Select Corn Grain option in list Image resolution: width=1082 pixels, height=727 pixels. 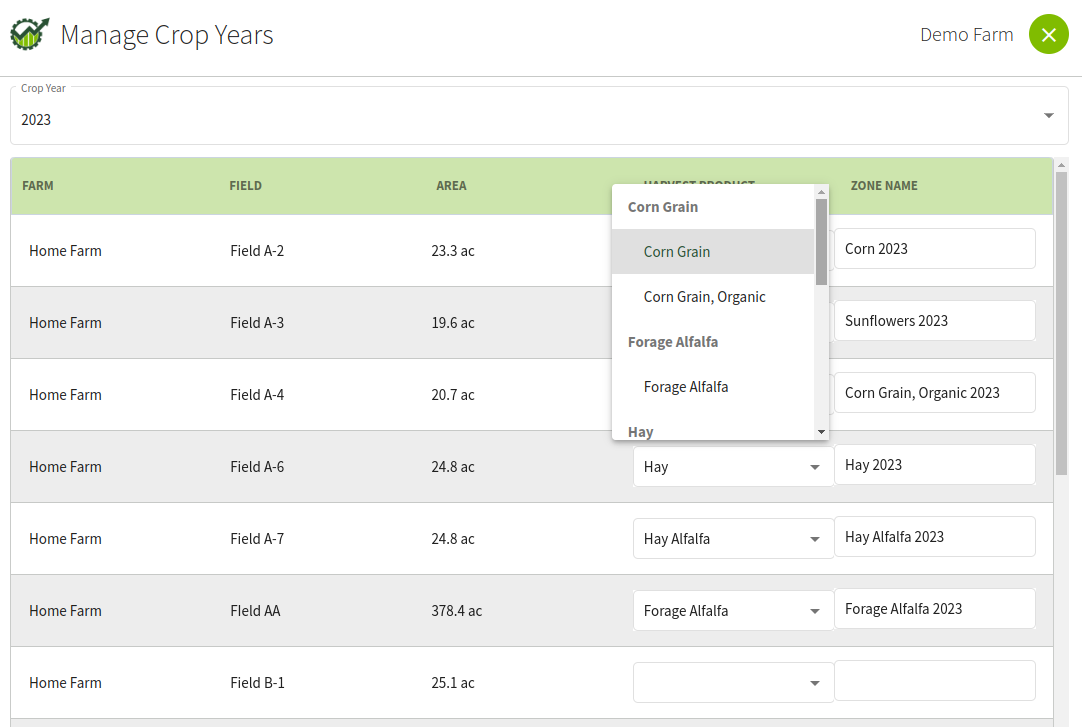(713, 252)
